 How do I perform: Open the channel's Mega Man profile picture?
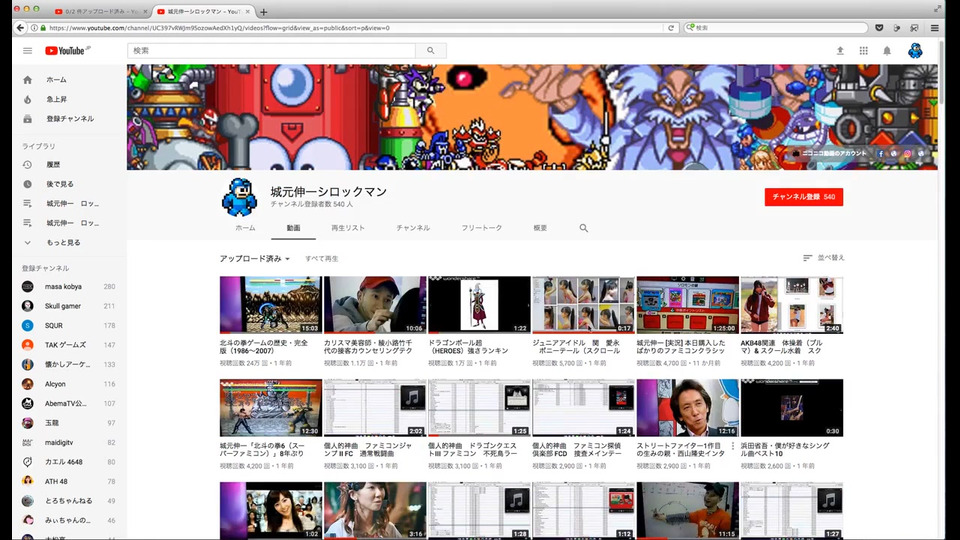pos(239,197)
